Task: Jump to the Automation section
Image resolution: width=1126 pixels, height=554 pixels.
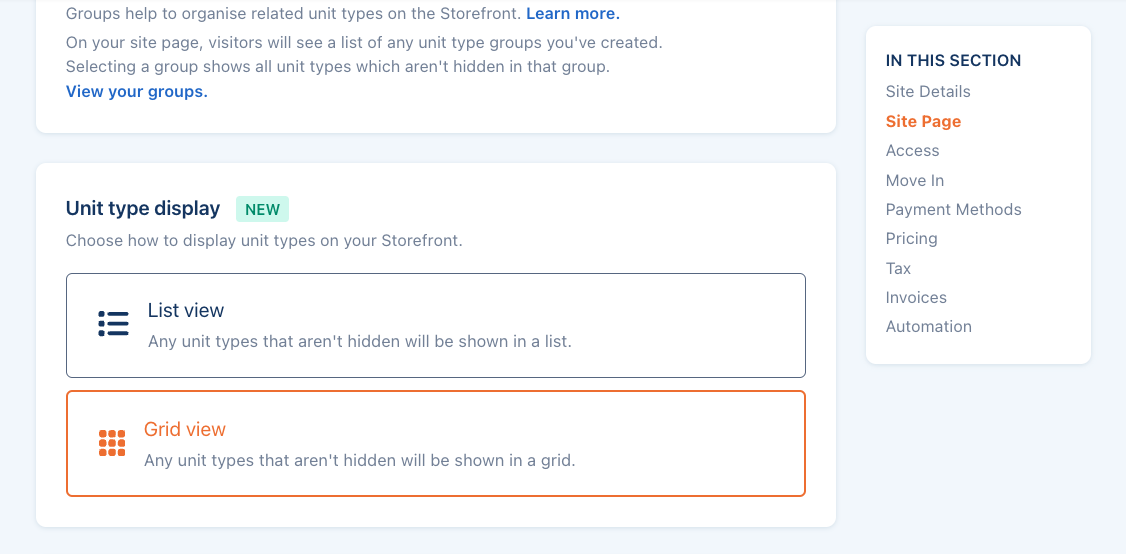Action: [x=928, y=326]
